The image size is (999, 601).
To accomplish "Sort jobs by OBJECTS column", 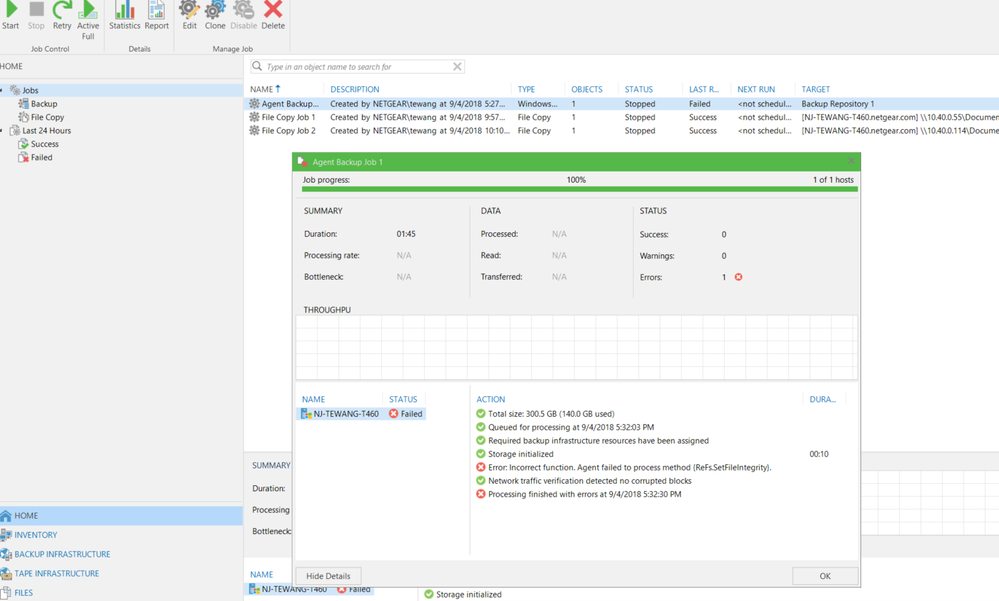I will point(587,89).
